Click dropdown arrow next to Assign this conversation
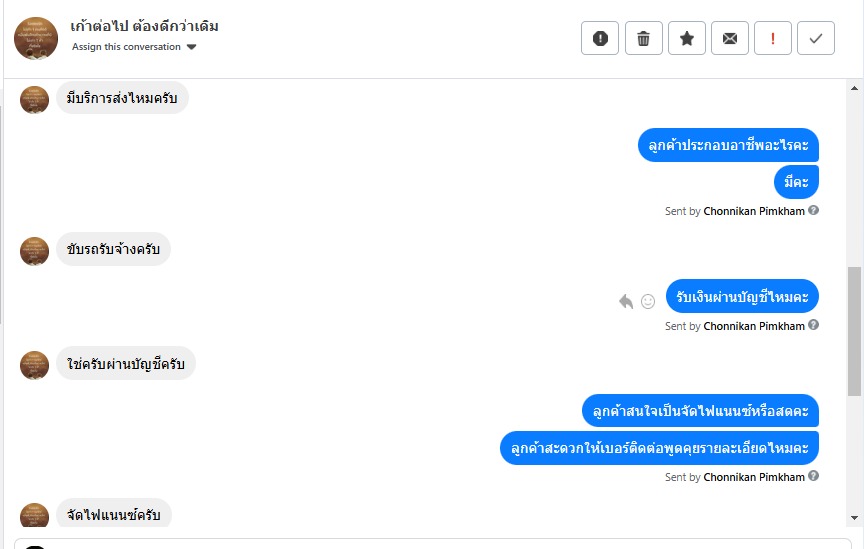Viewport: 864px width, 549px height. pos(191,47)
